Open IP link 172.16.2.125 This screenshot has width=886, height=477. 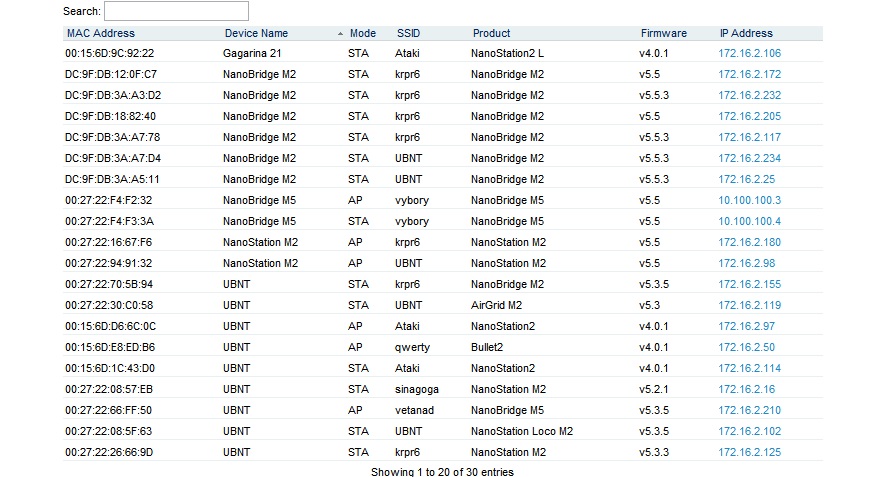point(749,452)
